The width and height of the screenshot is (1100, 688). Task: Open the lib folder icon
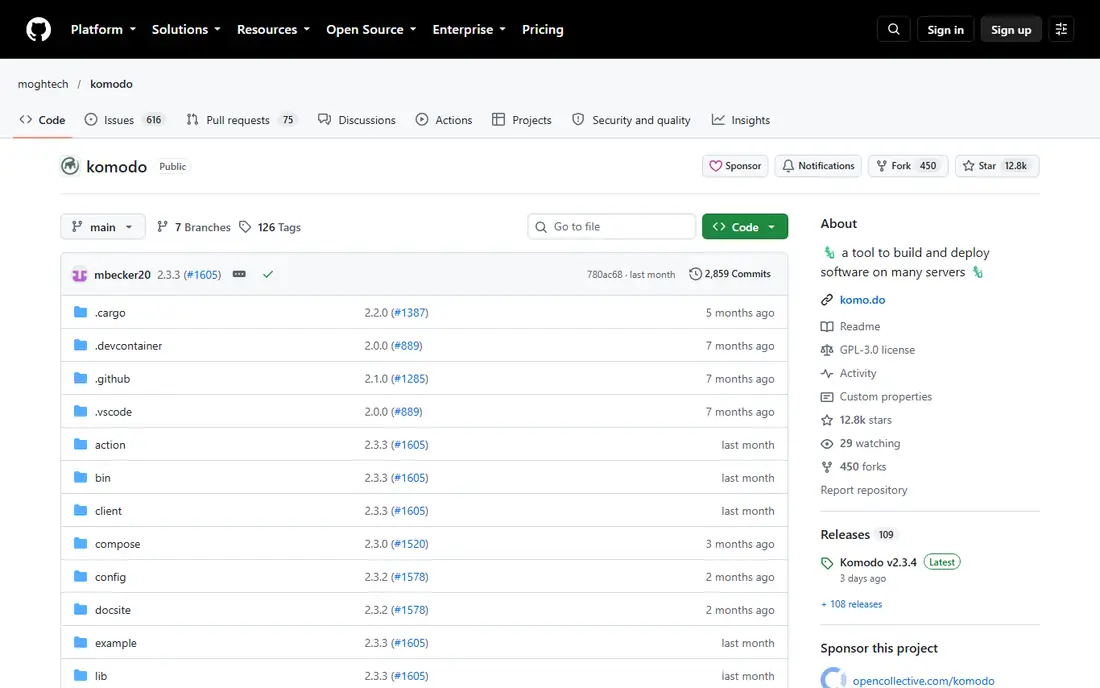pyautogui.click(x=81, y=675)
